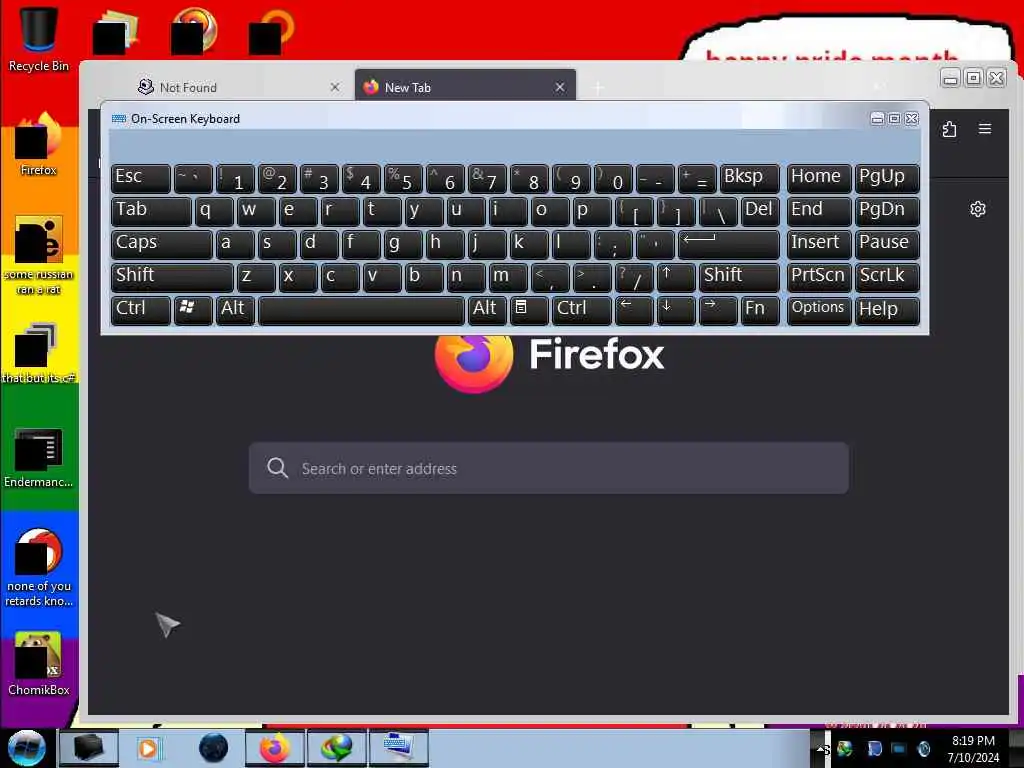
Task: Click the Tab key on keyboard
Action: 151,211
